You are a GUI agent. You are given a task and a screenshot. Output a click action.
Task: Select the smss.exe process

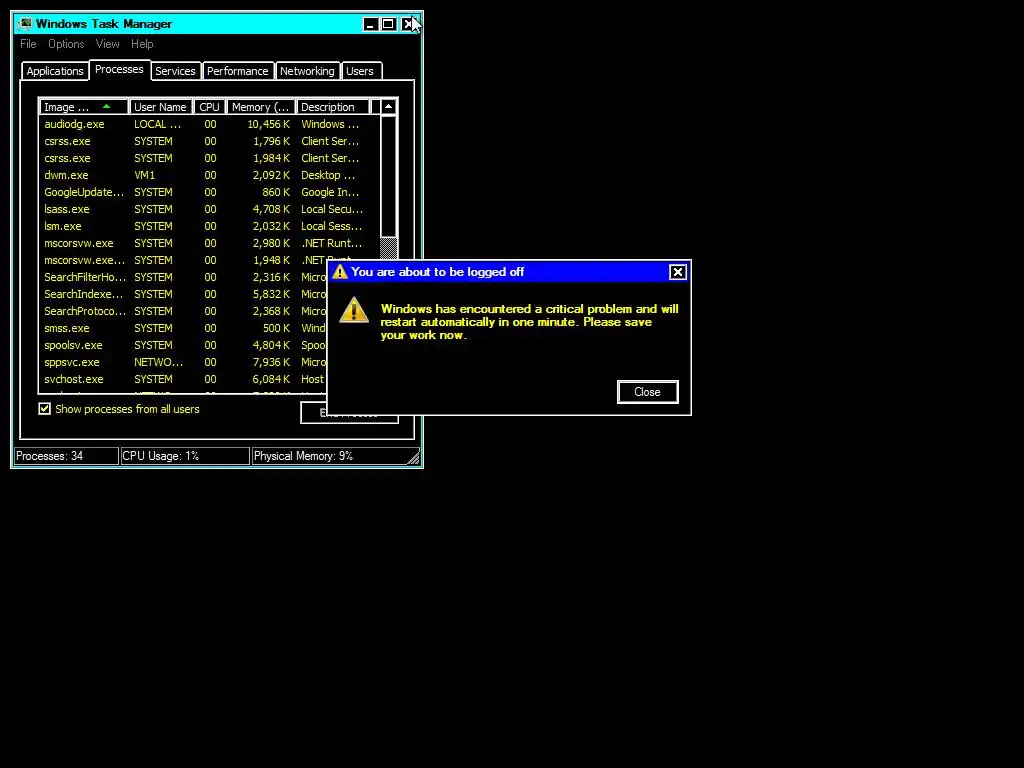[x=183, y=328]
